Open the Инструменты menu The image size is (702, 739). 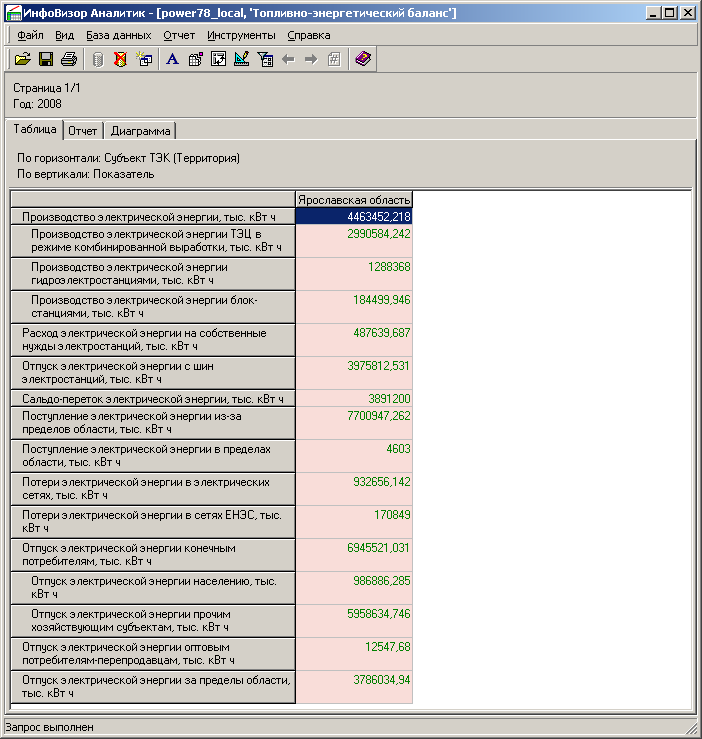coord(241,35)
